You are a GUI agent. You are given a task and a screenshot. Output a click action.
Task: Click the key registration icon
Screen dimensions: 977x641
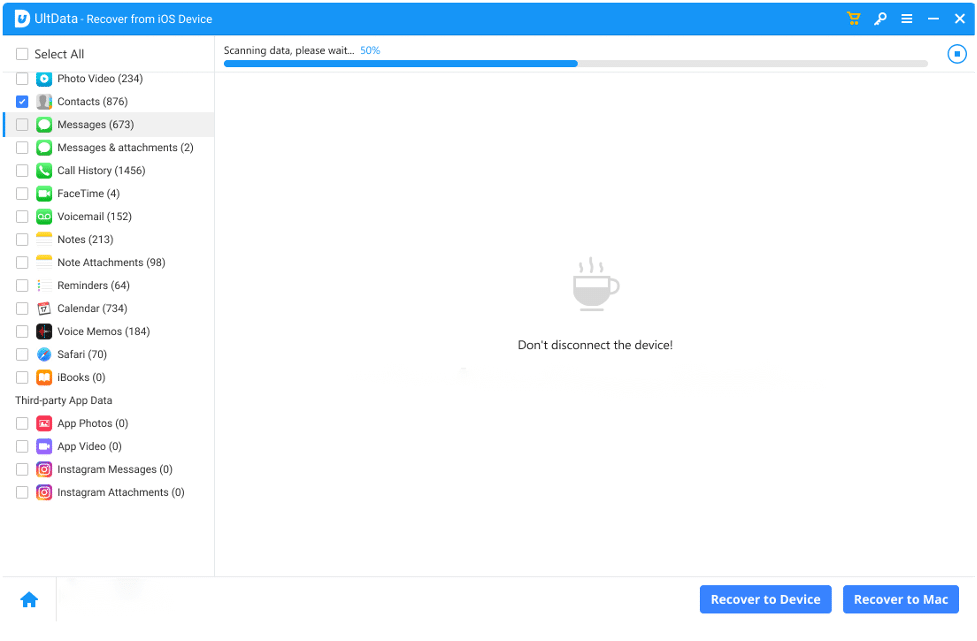(x=880, y=19)
